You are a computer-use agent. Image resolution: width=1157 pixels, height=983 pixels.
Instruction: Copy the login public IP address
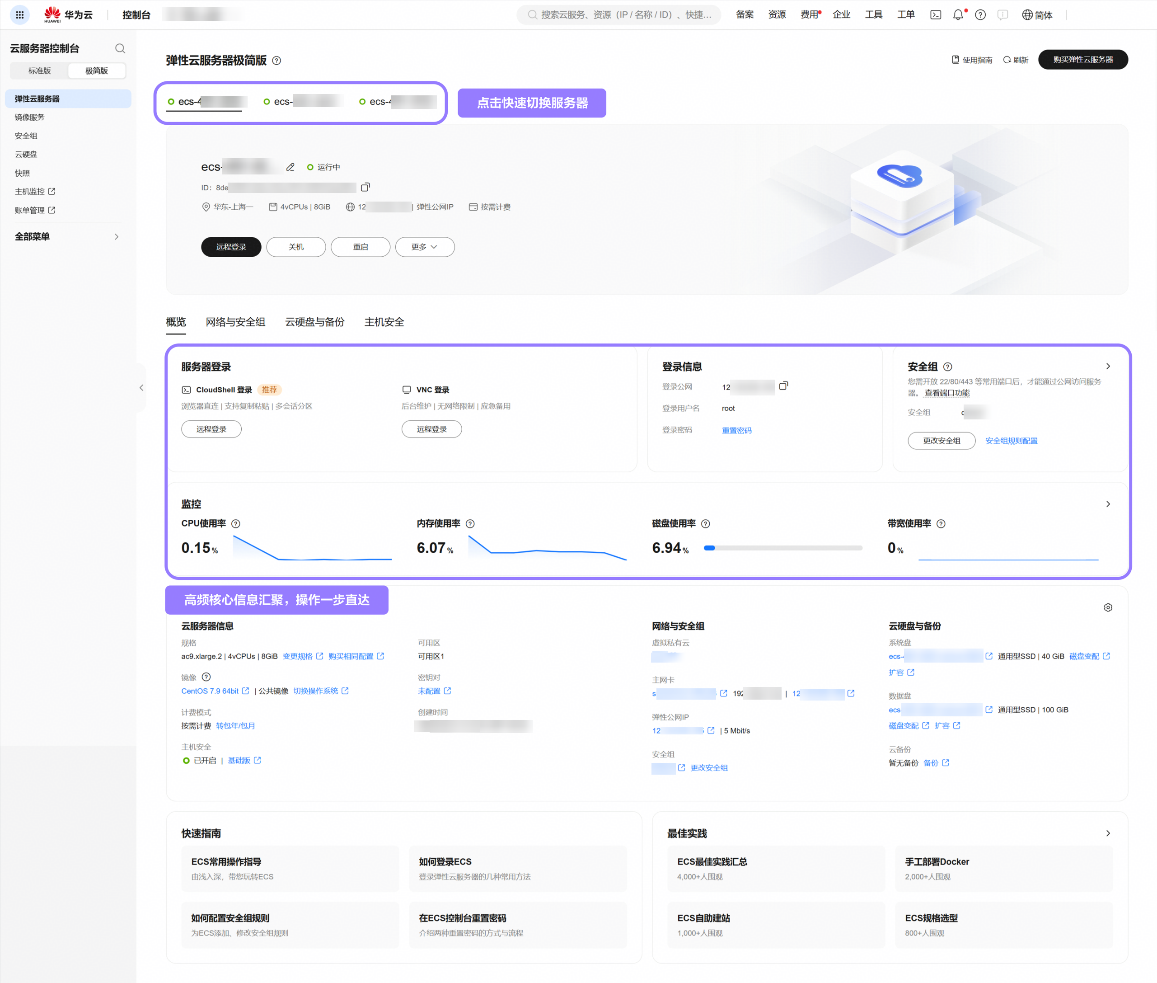[784, 386]
